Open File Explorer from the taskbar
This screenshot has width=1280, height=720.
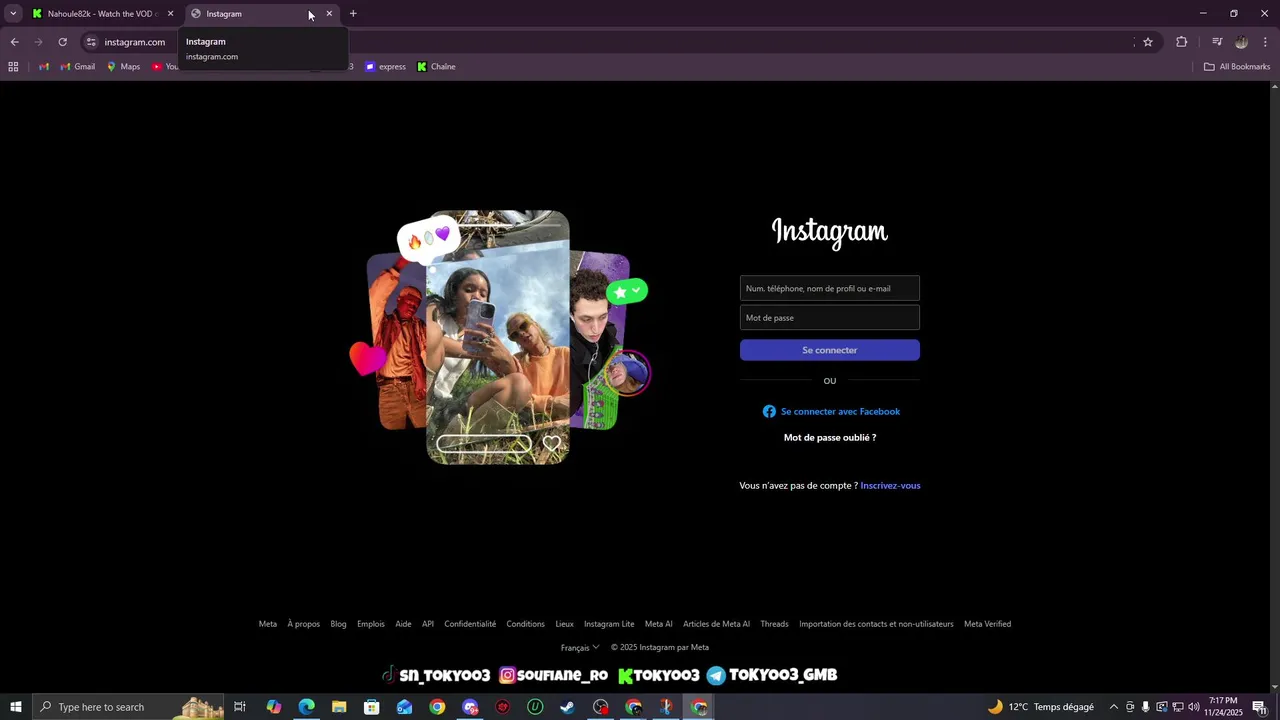tap(339, 707)
